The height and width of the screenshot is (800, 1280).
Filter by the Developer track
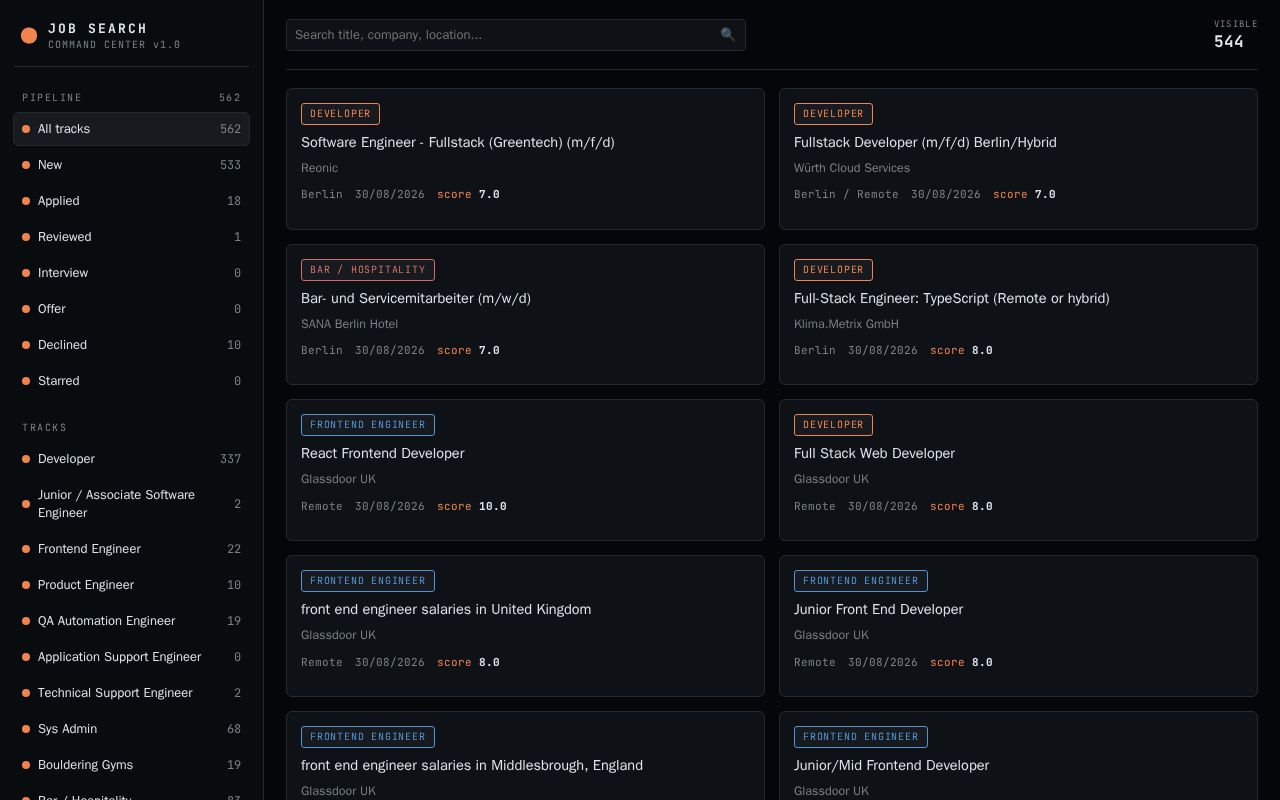[x=131, y=459]
